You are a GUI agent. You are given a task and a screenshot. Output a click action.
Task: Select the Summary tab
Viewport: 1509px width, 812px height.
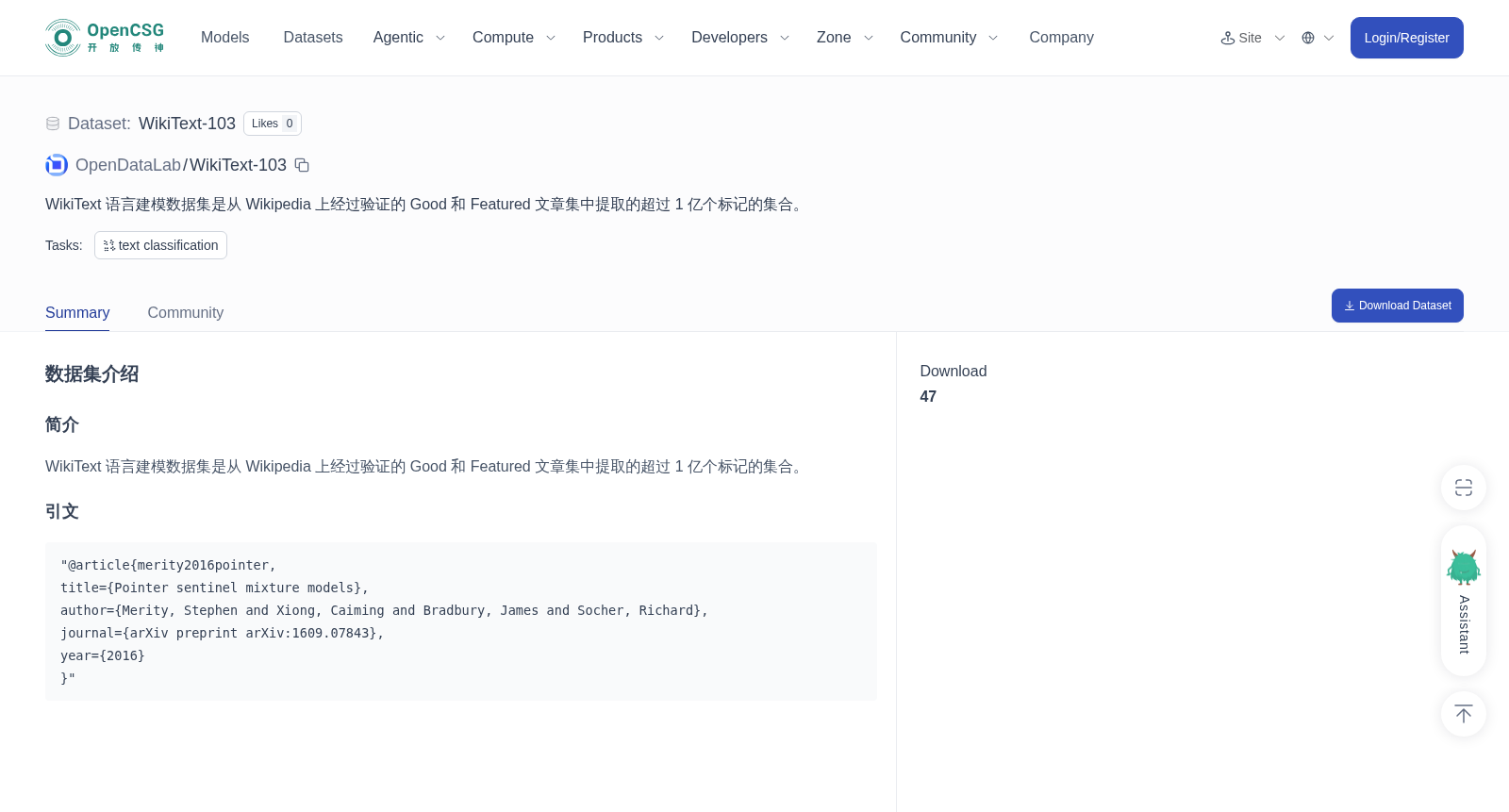click(x=77, y=312)
